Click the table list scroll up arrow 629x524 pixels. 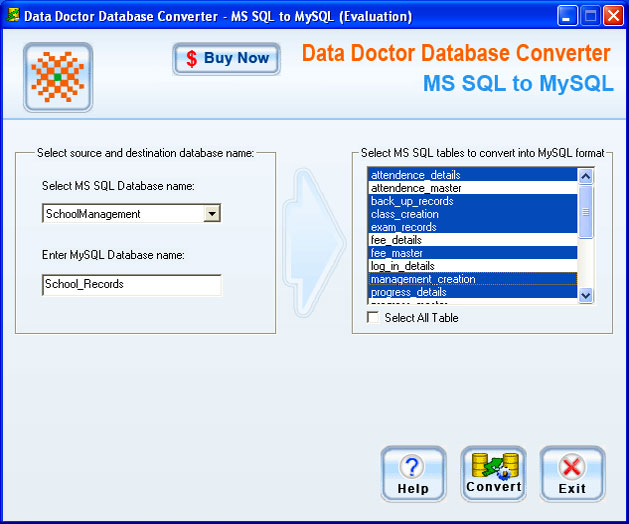(x=586, y=176)
